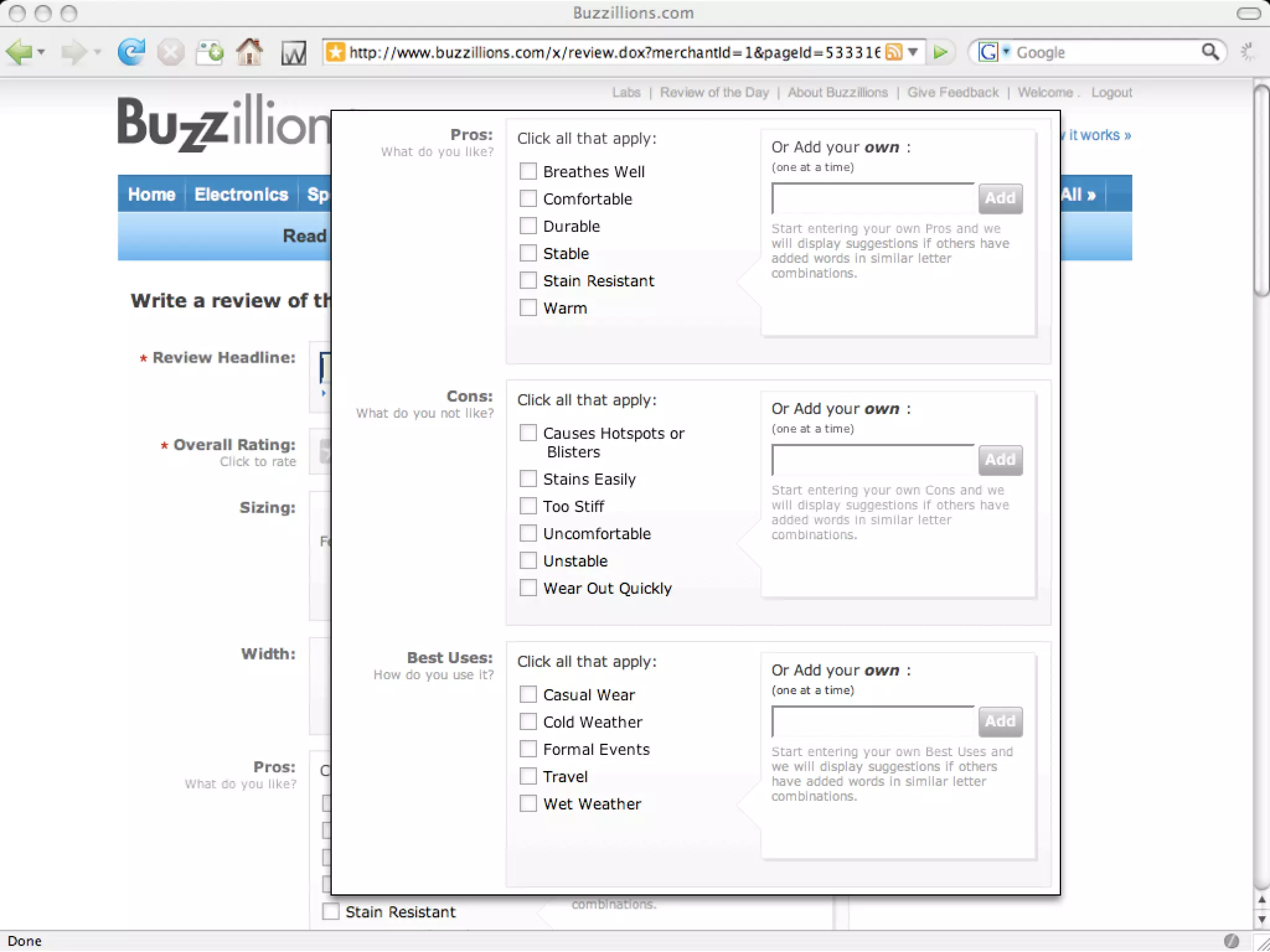Click the RSS feed icon in address bar
Screen dimensions: 1270x952
[894, 52]
